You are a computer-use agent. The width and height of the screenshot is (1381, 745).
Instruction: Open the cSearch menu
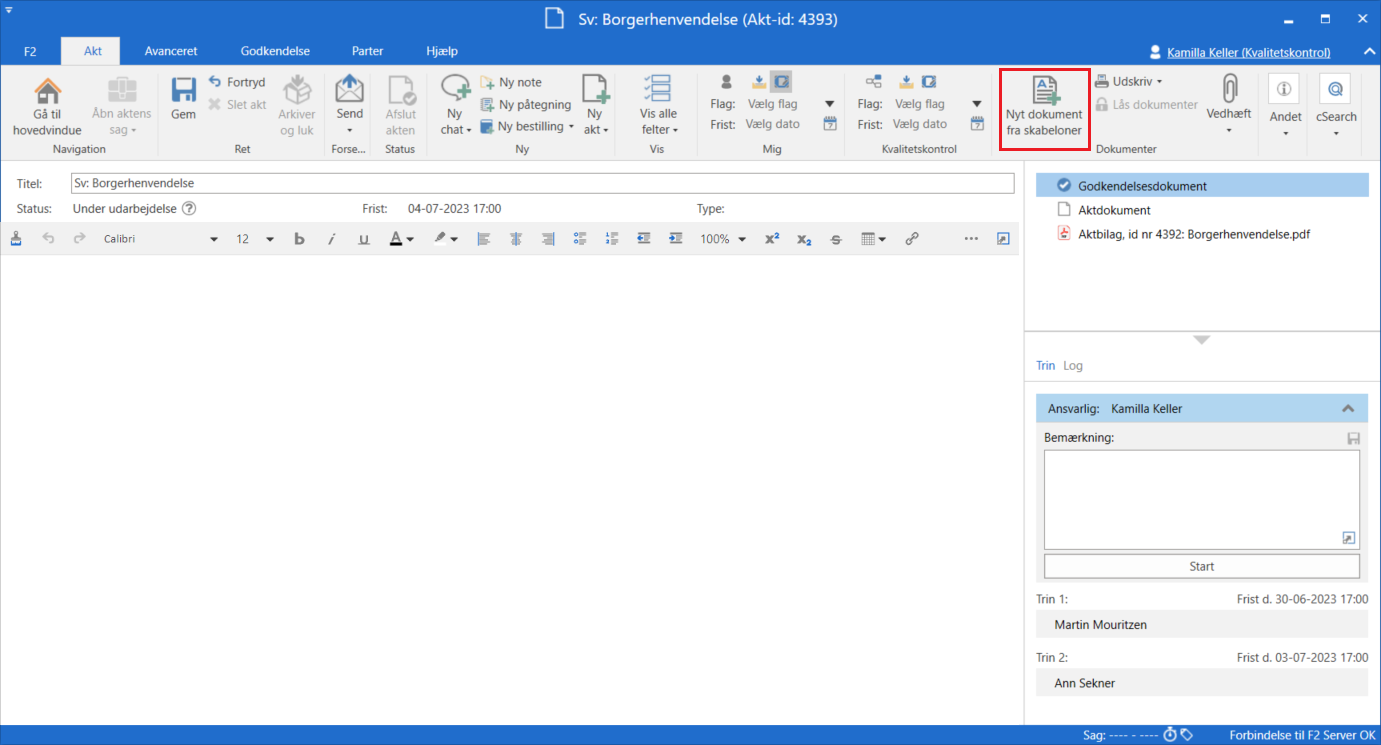pyautogui.click(x=1335, y=106)
